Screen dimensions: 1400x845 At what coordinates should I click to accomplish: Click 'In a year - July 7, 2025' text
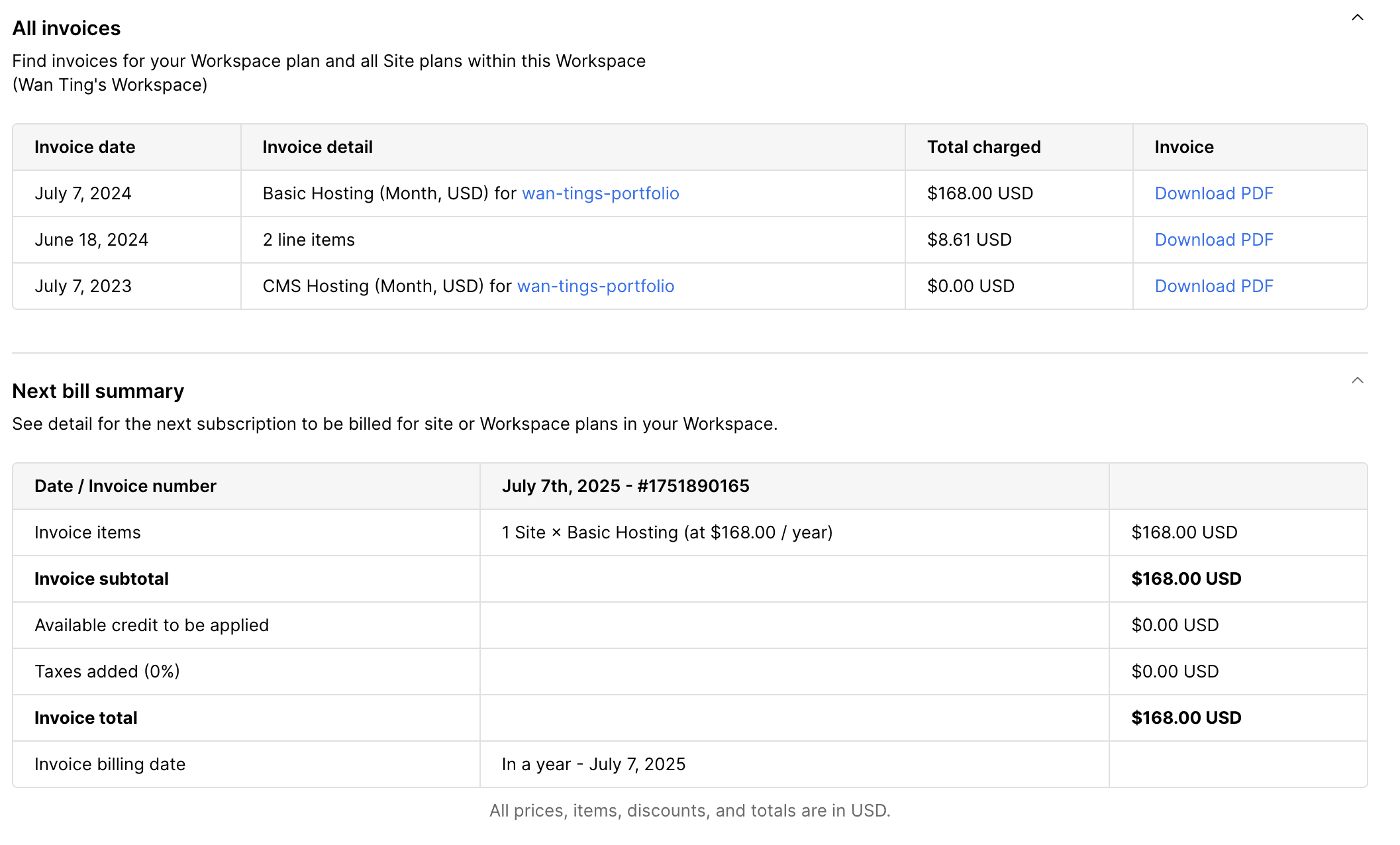593,764
